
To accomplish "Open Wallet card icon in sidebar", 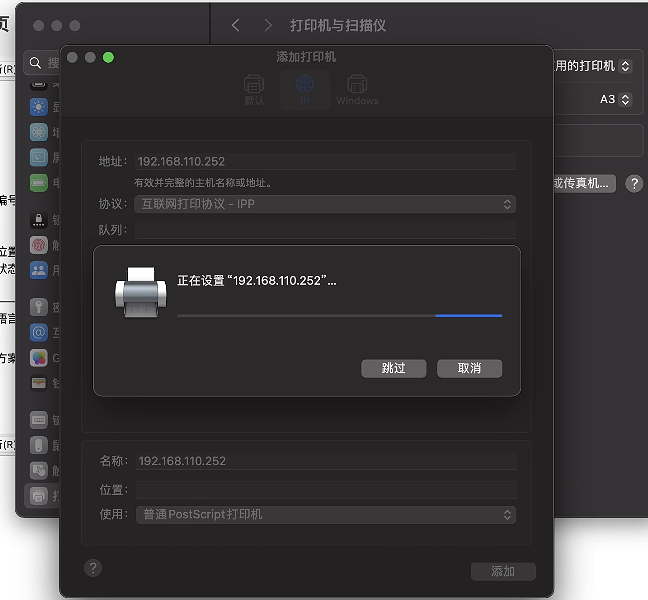I will point(39,383).
